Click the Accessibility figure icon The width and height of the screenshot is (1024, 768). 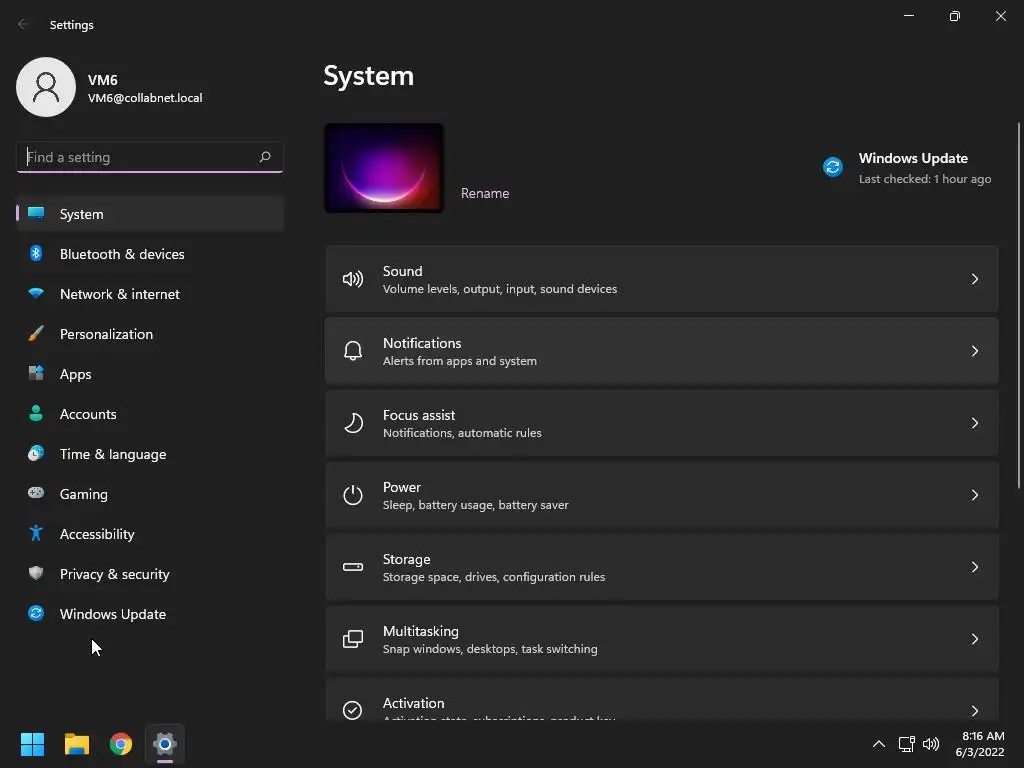click(x=36, y=534)
